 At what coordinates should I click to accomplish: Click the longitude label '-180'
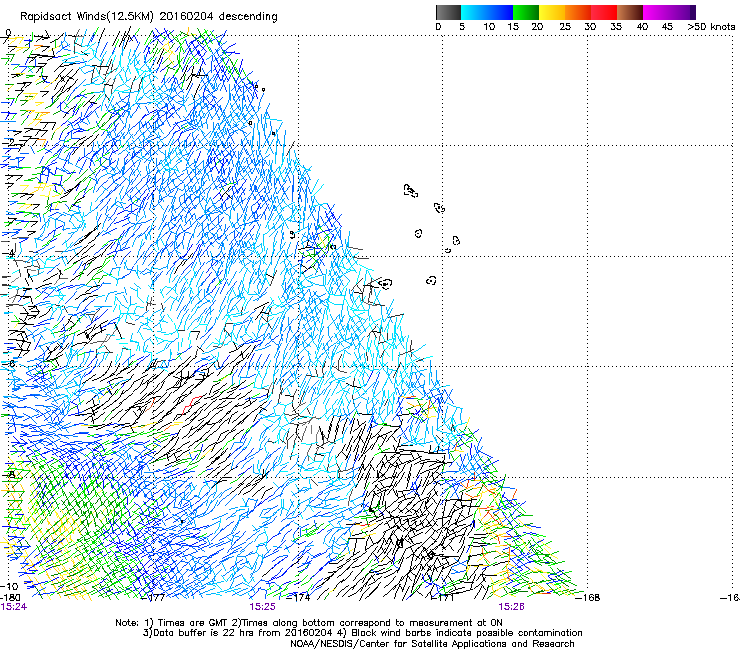coord(10,598)
